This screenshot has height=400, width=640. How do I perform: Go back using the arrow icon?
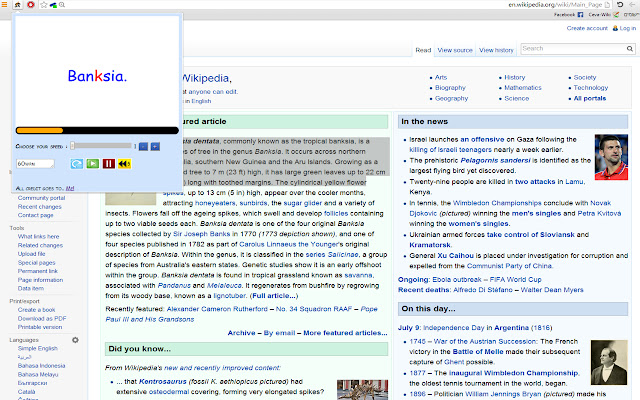[x=633, y=4]
